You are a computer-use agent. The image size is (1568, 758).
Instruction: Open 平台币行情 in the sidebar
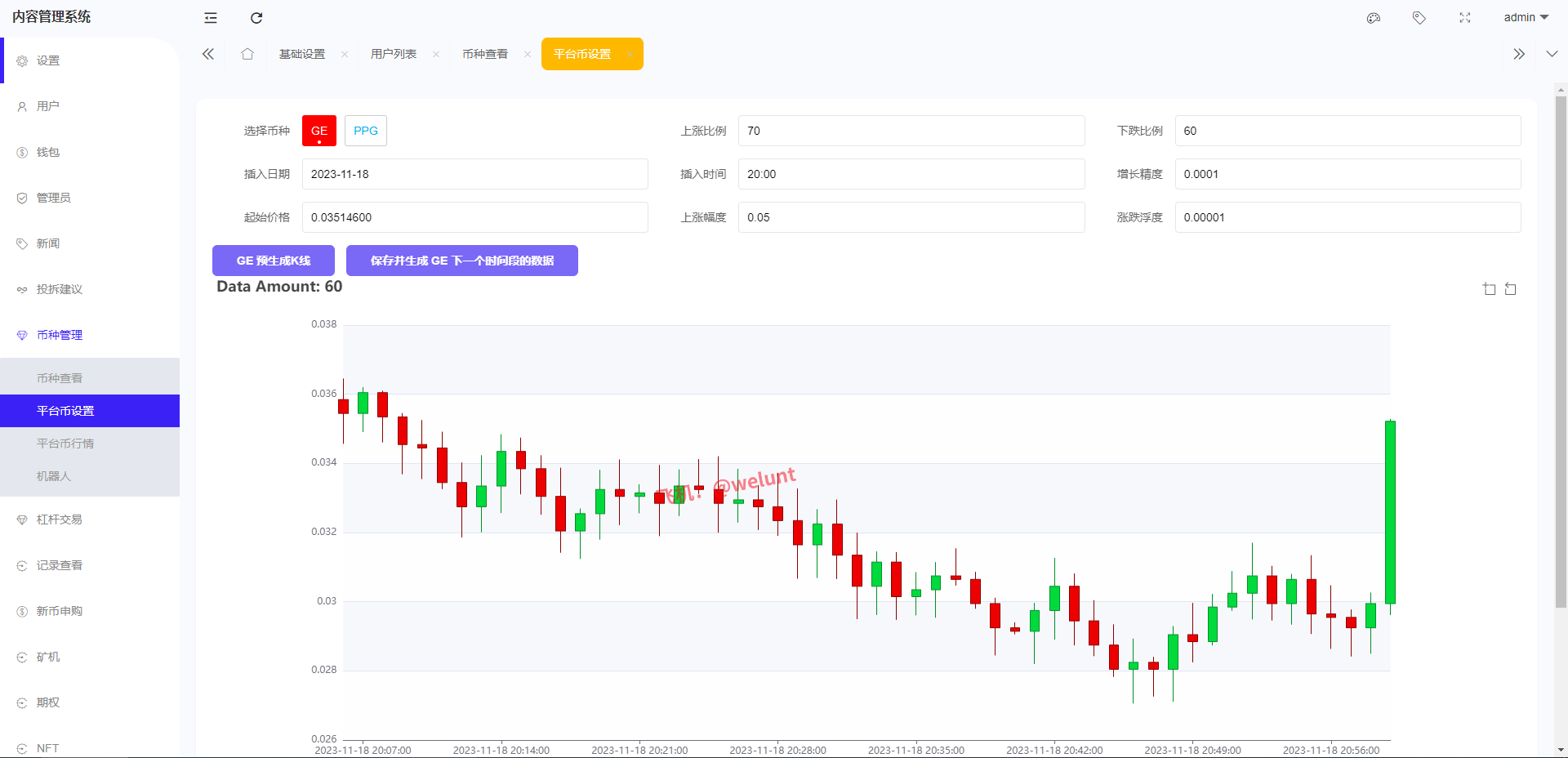[65, 444]
